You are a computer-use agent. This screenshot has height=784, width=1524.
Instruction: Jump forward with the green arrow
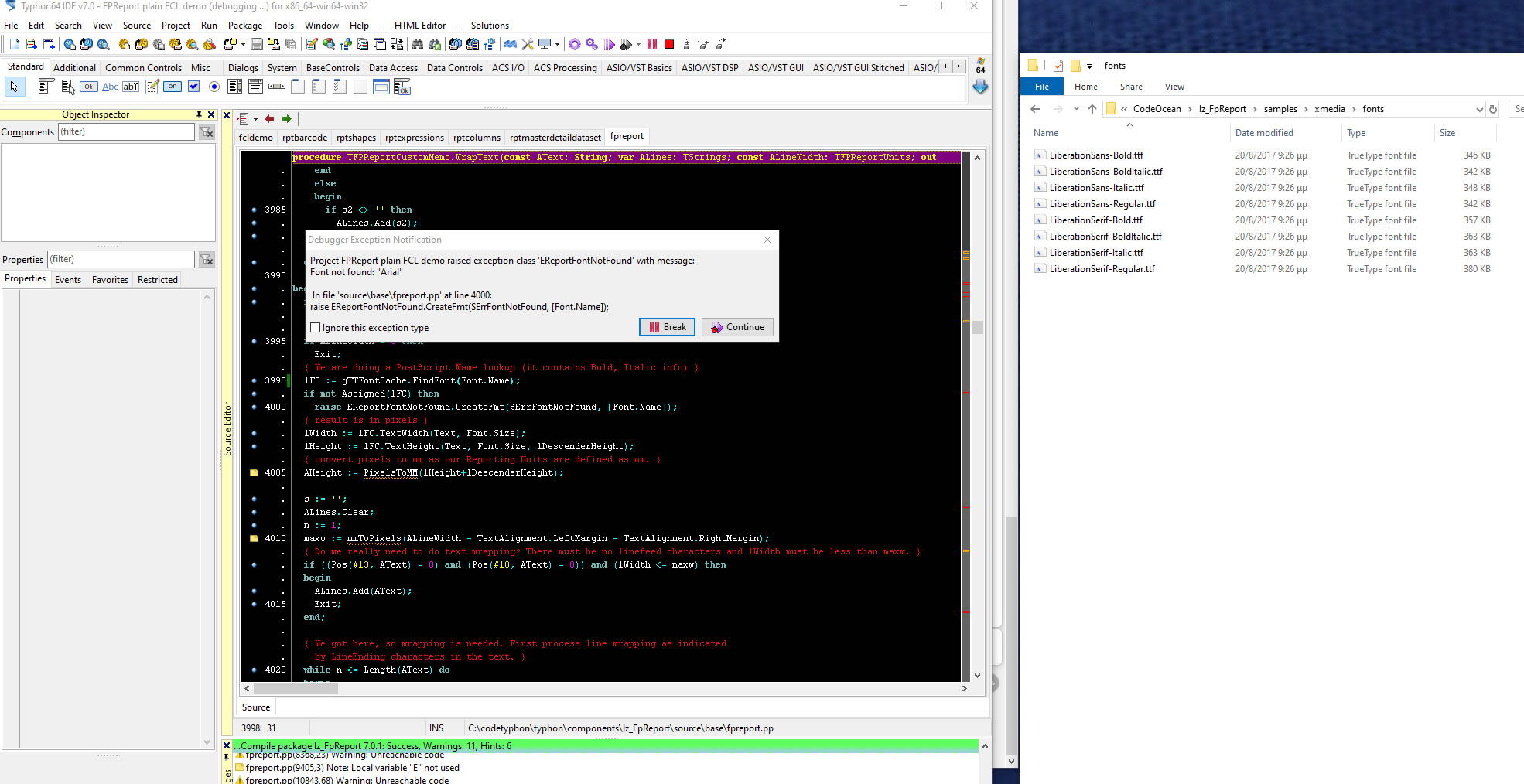(x=287, y=118)
